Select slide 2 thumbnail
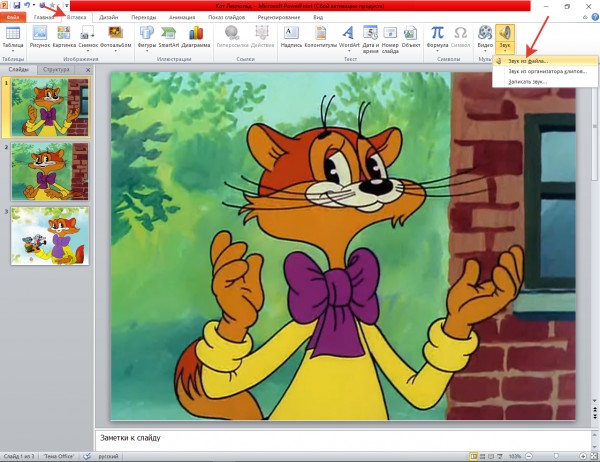Screen dimensions: 600x462 pyautogui.click(x=50, y=171)
